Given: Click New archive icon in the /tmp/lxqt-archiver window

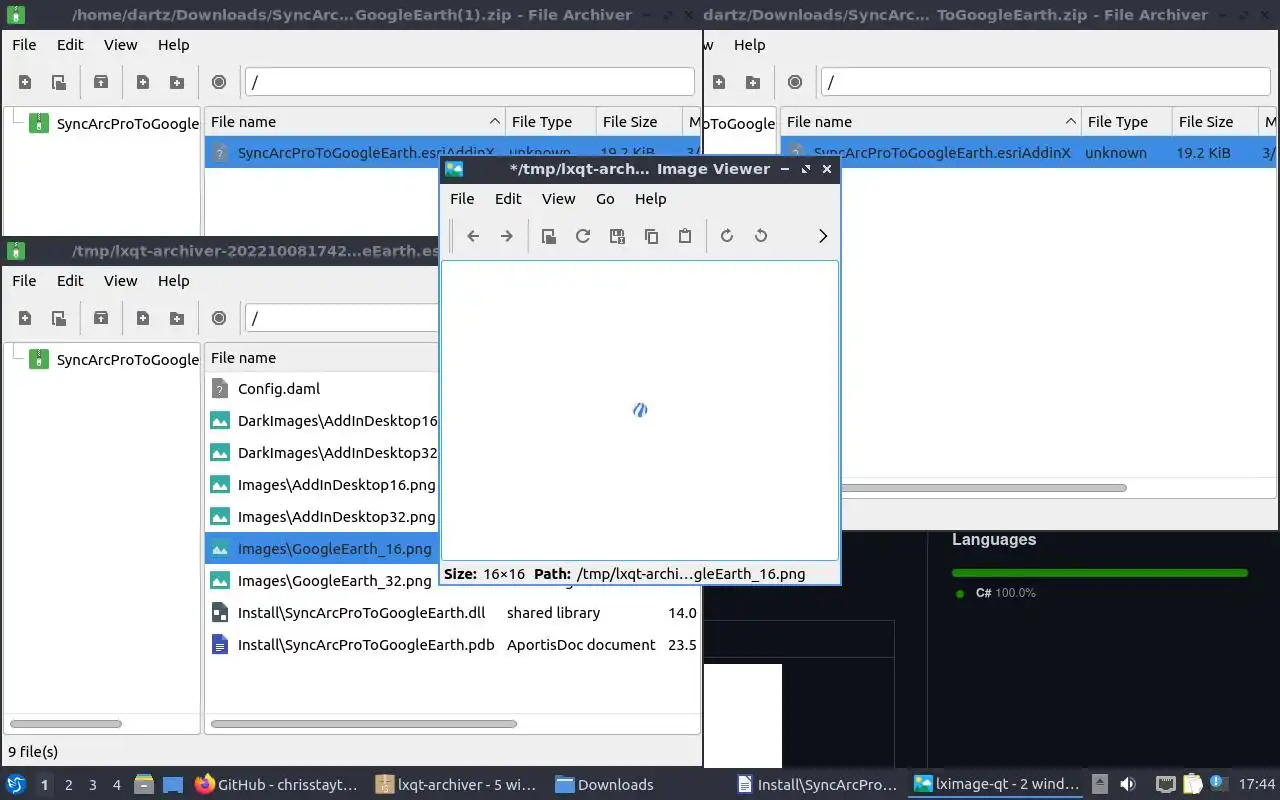Looking at the screenshot, I should click(x=25, y=318).
